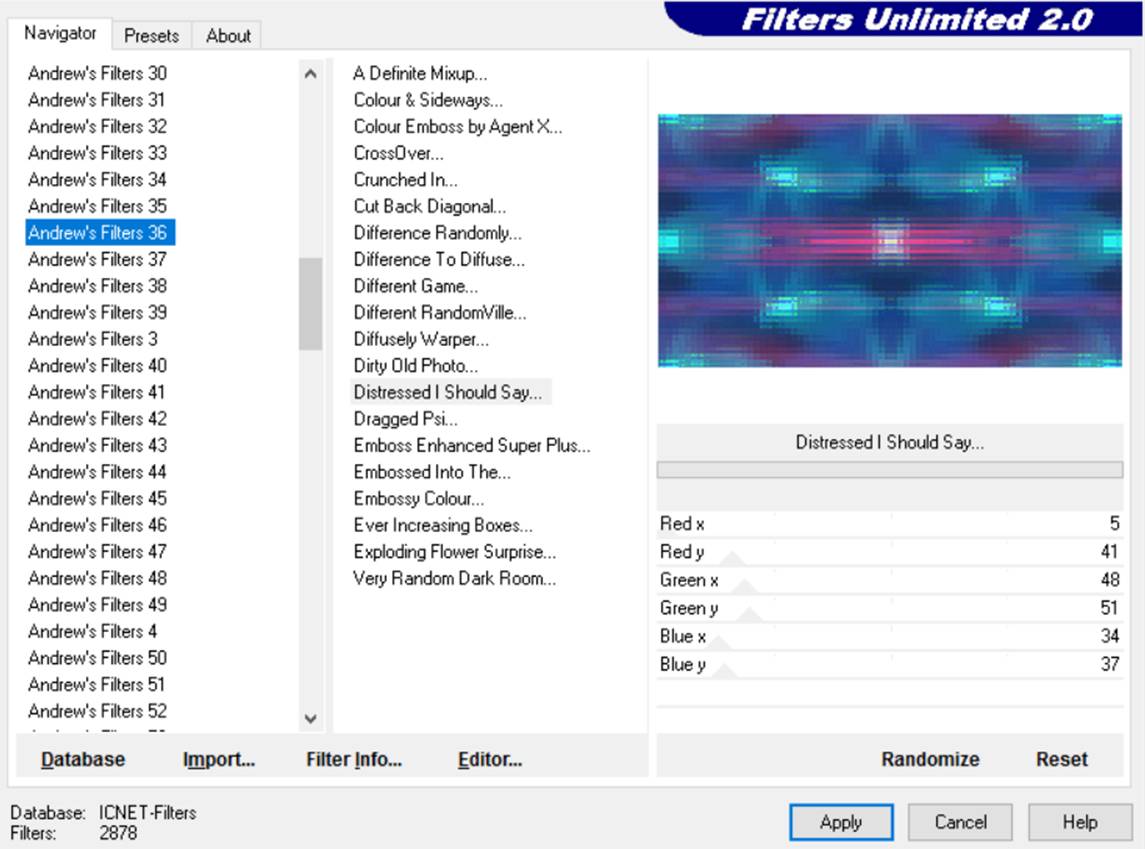
Task: Open the About tab
Action: click(x=228, y=35)
